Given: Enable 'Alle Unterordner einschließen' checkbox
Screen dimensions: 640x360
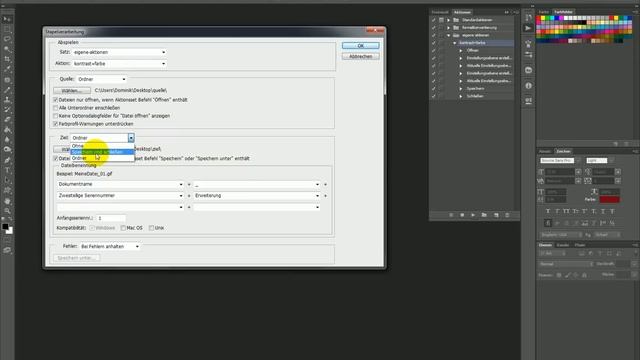Looking at the screenshot, I should [x=56, y=108].
